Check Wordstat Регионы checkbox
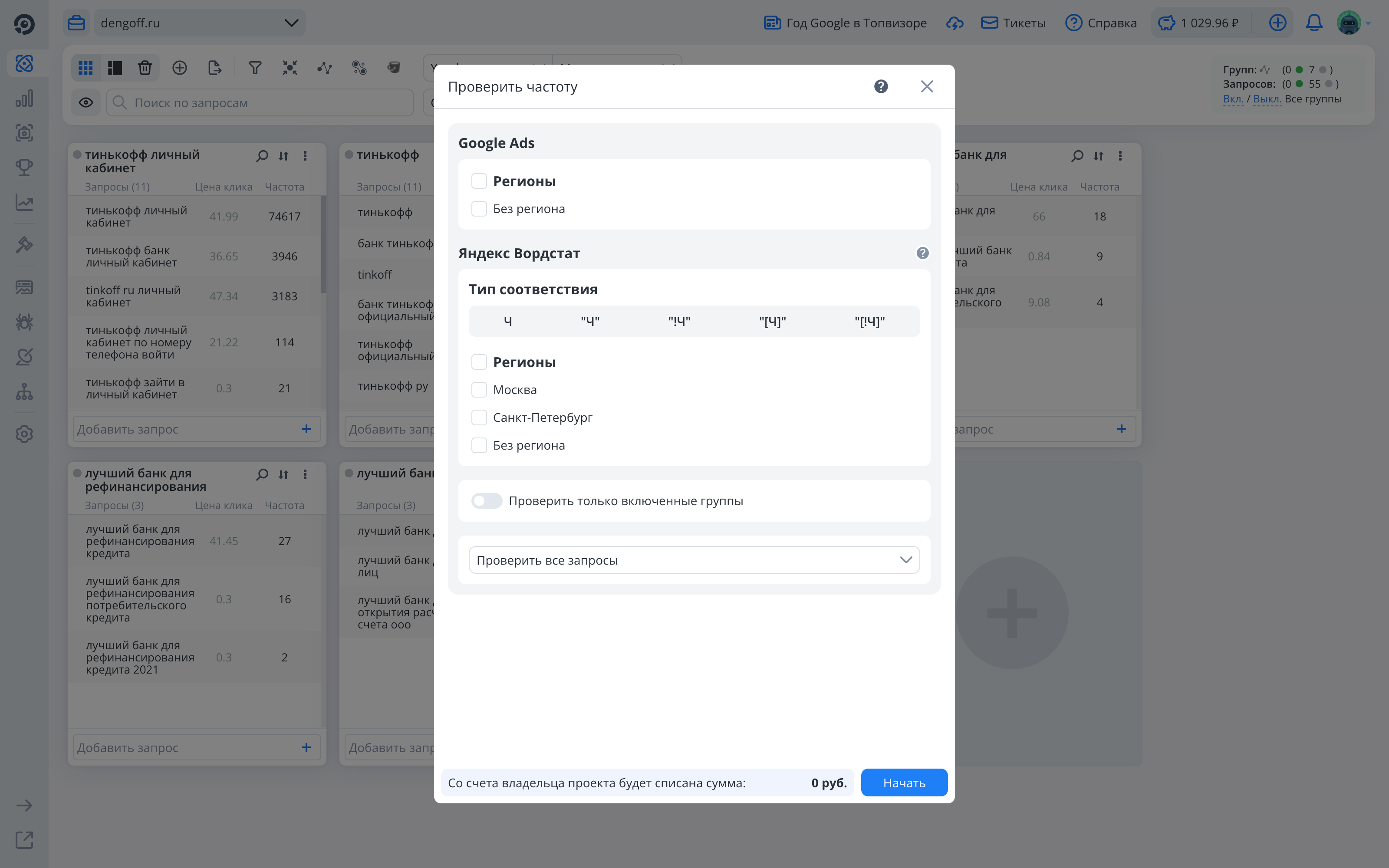This screenshot has width=1389, height=868. 479,362
